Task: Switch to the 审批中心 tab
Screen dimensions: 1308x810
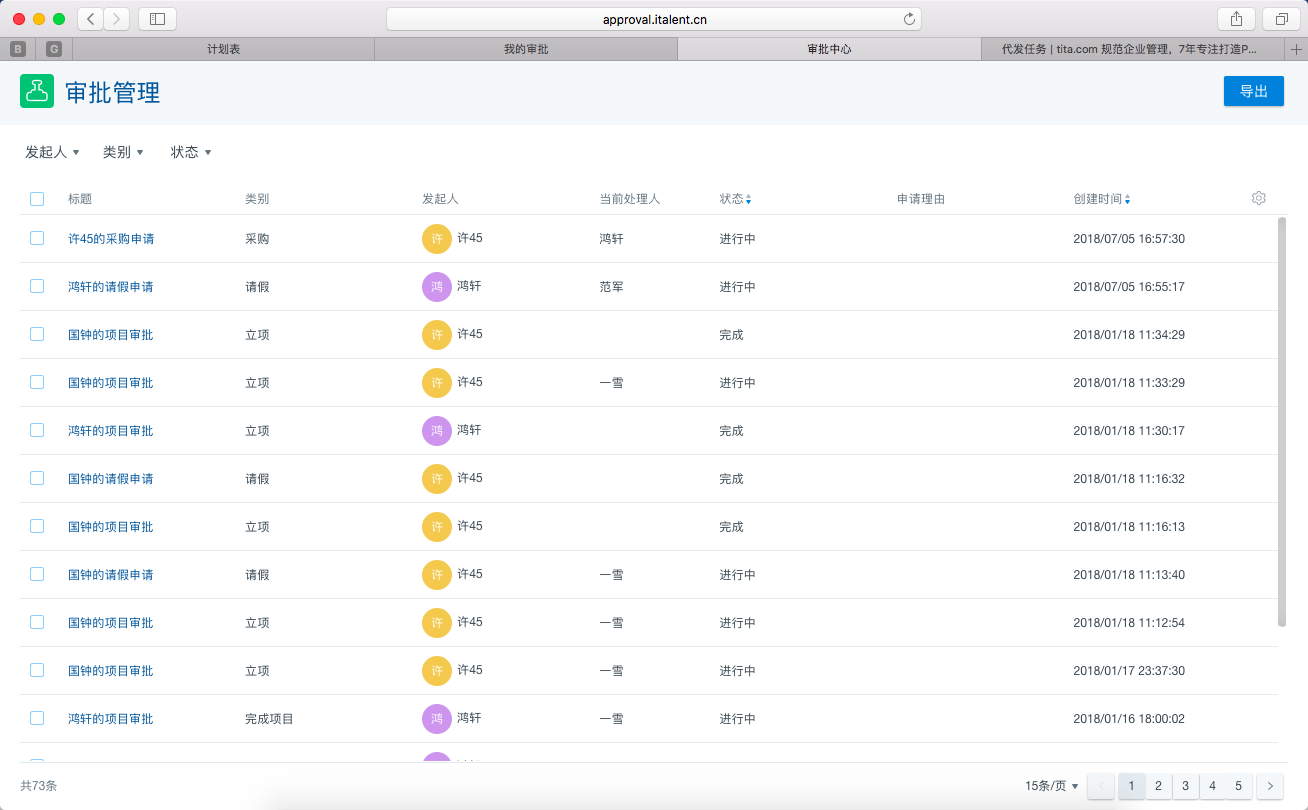Action: coord(829,49)
